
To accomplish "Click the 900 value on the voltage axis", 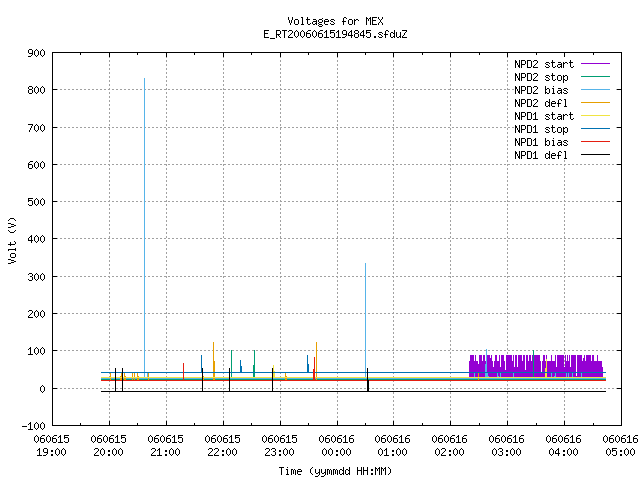I will pyautogui.click(x=36, y=53).
